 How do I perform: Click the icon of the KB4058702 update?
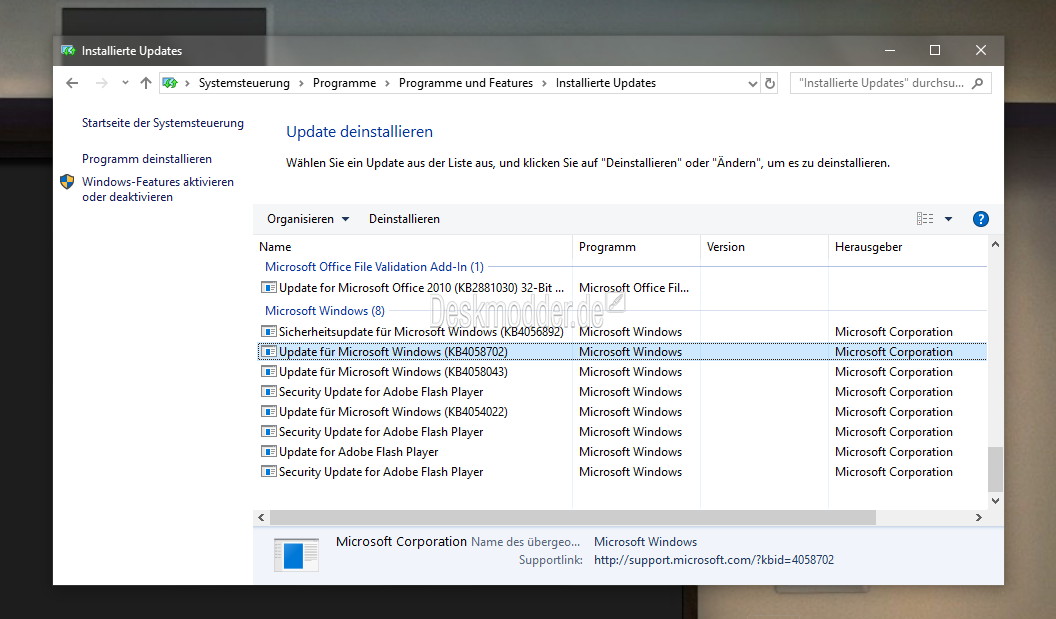pyautogui.click(x=269, y=352)
